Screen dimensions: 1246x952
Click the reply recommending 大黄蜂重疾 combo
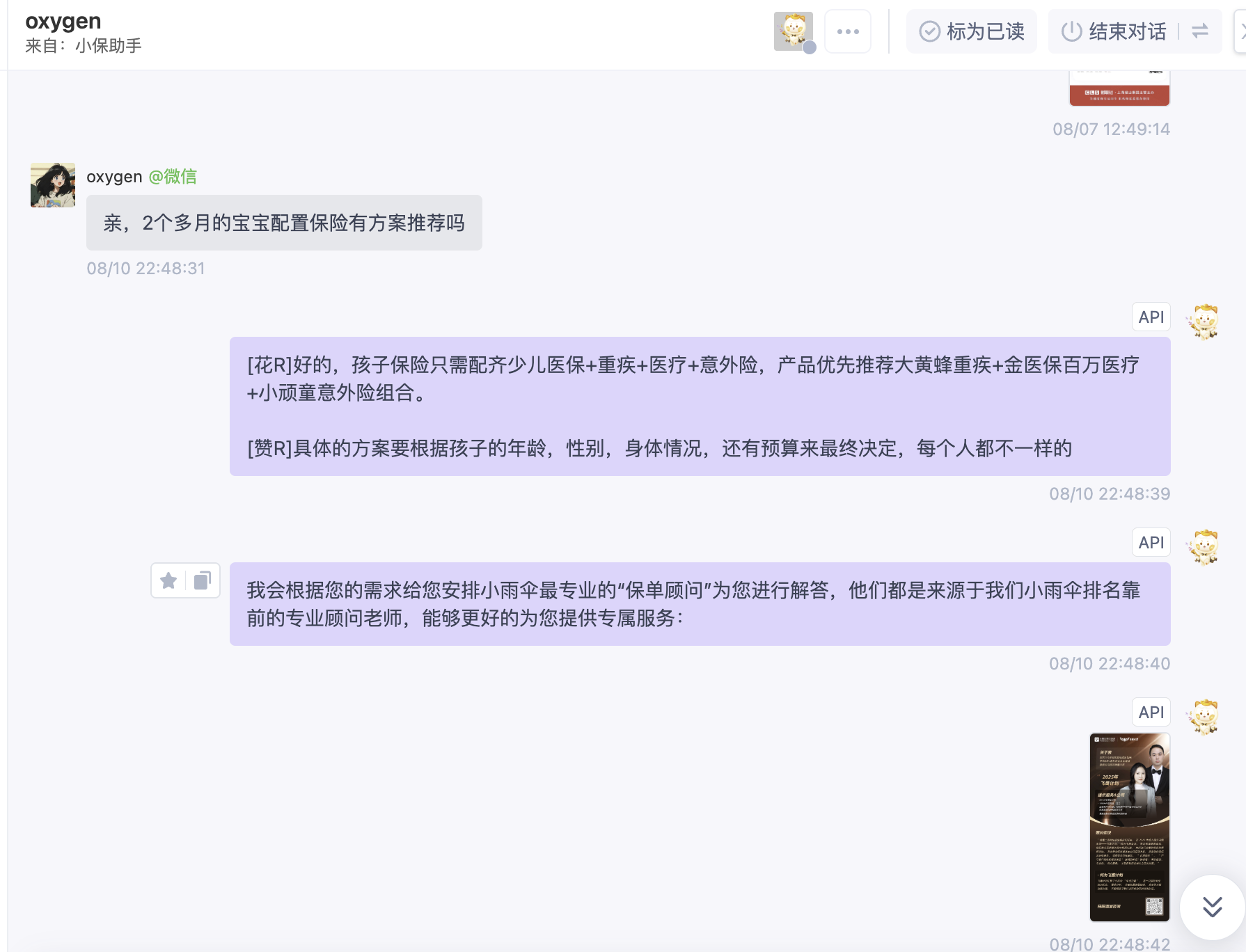pos(700,406)
